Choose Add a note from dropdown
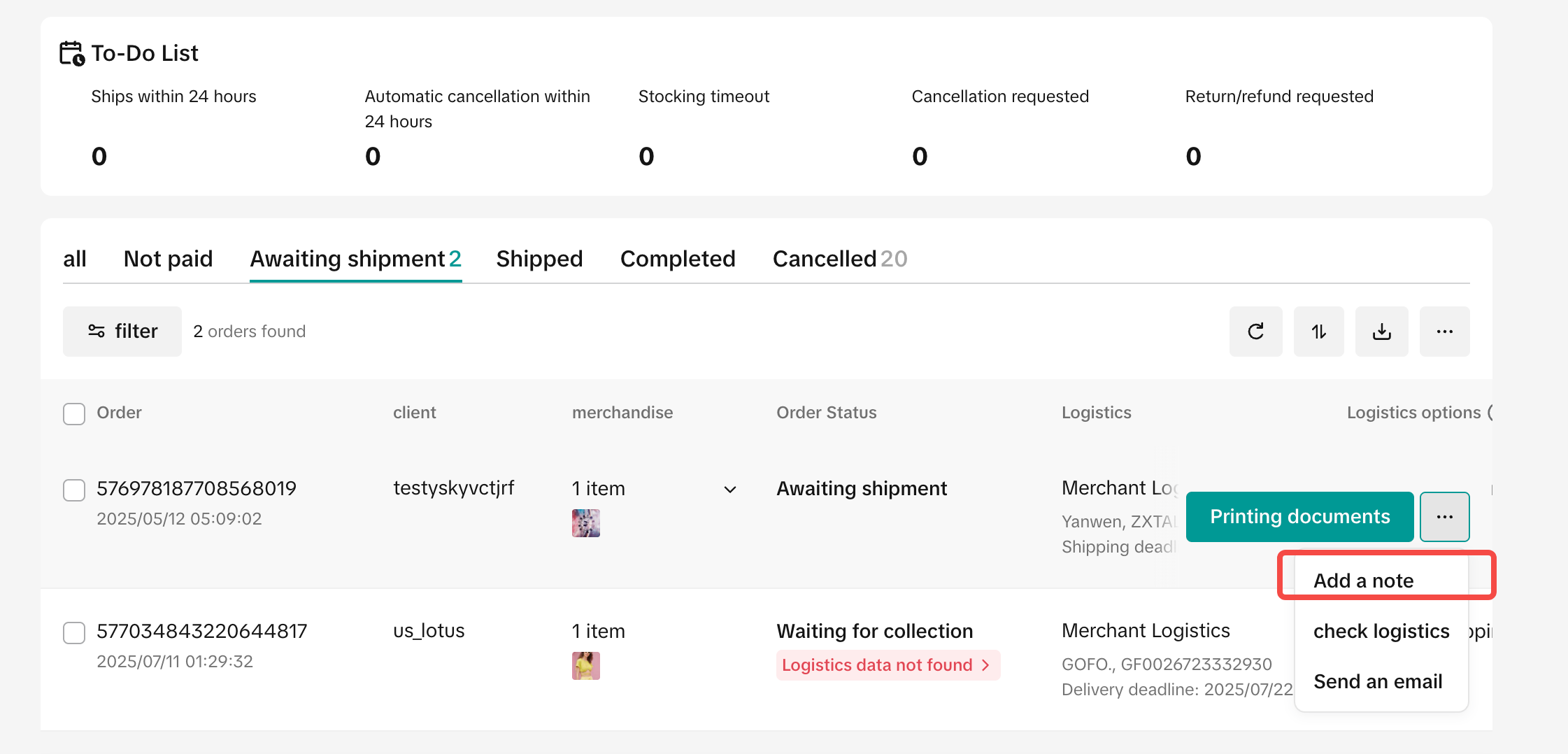1568x754 pixels. pyautogui.click(x=1363, y=581)
